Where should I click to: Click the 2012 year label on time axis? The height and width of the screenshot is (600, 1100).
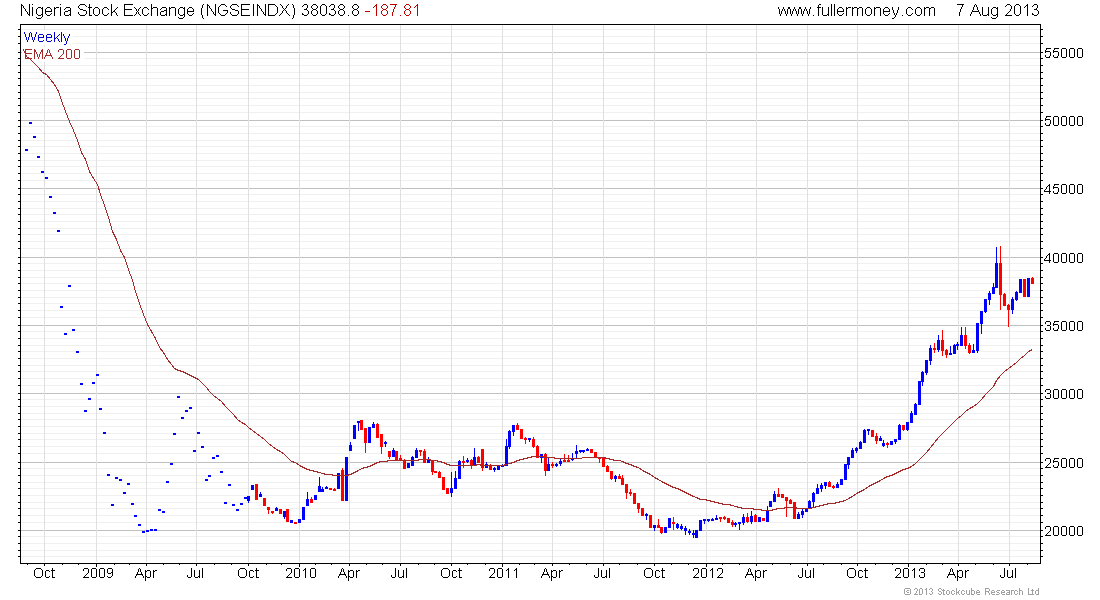click(x=707, y=573)
